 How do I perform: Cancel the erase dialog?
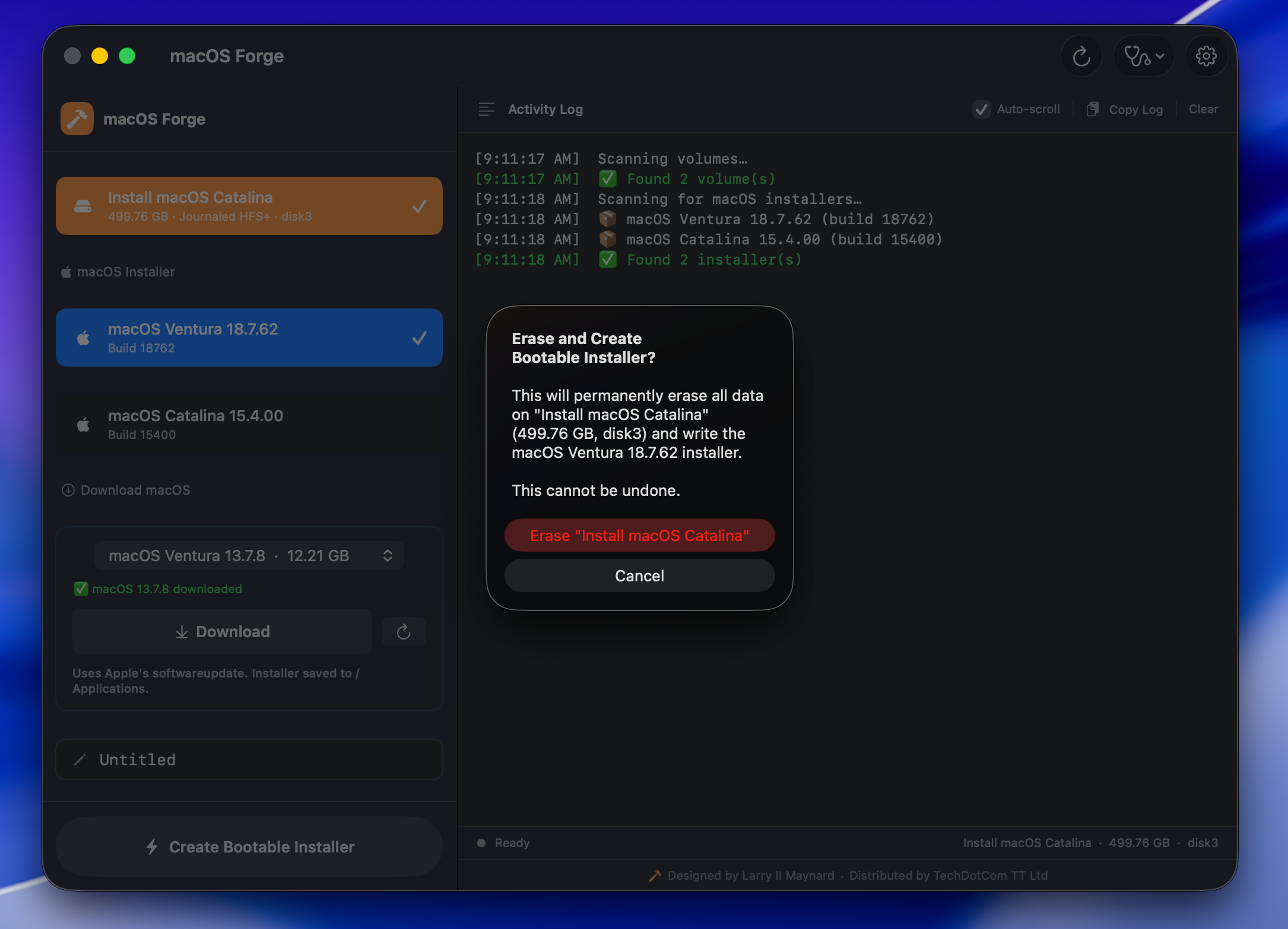[x=639, y=575]
